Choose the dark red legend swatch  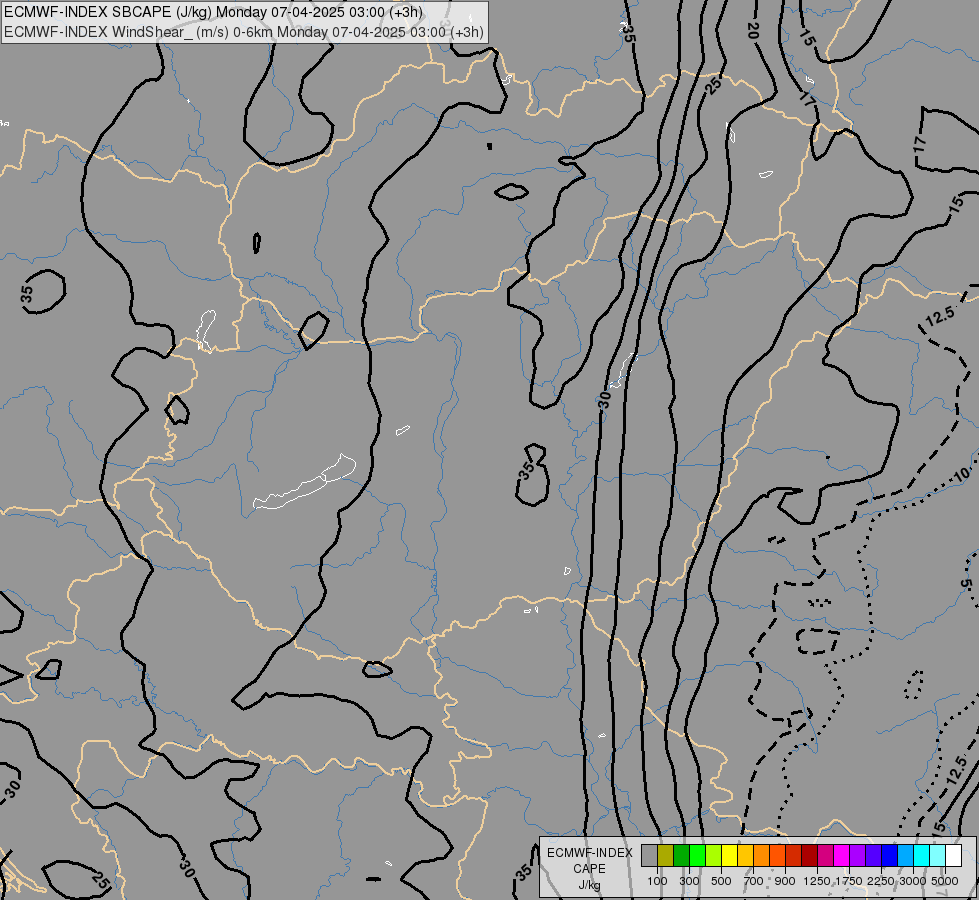[x=809, y=856]
